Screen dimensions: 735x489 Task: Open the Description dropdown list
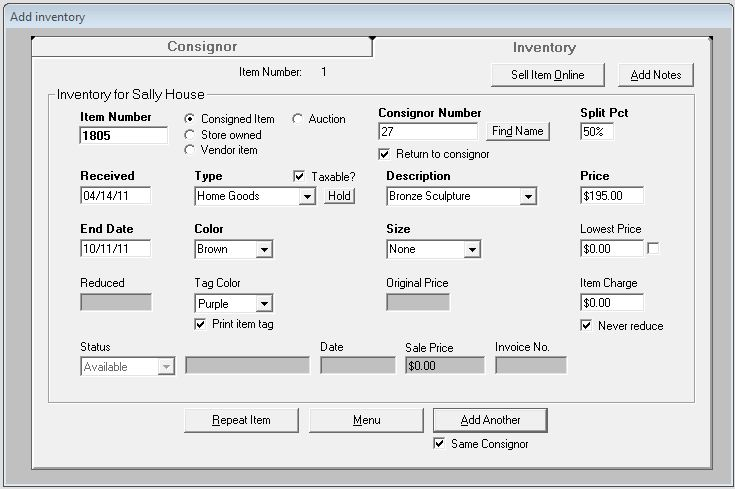coord(527,197)
